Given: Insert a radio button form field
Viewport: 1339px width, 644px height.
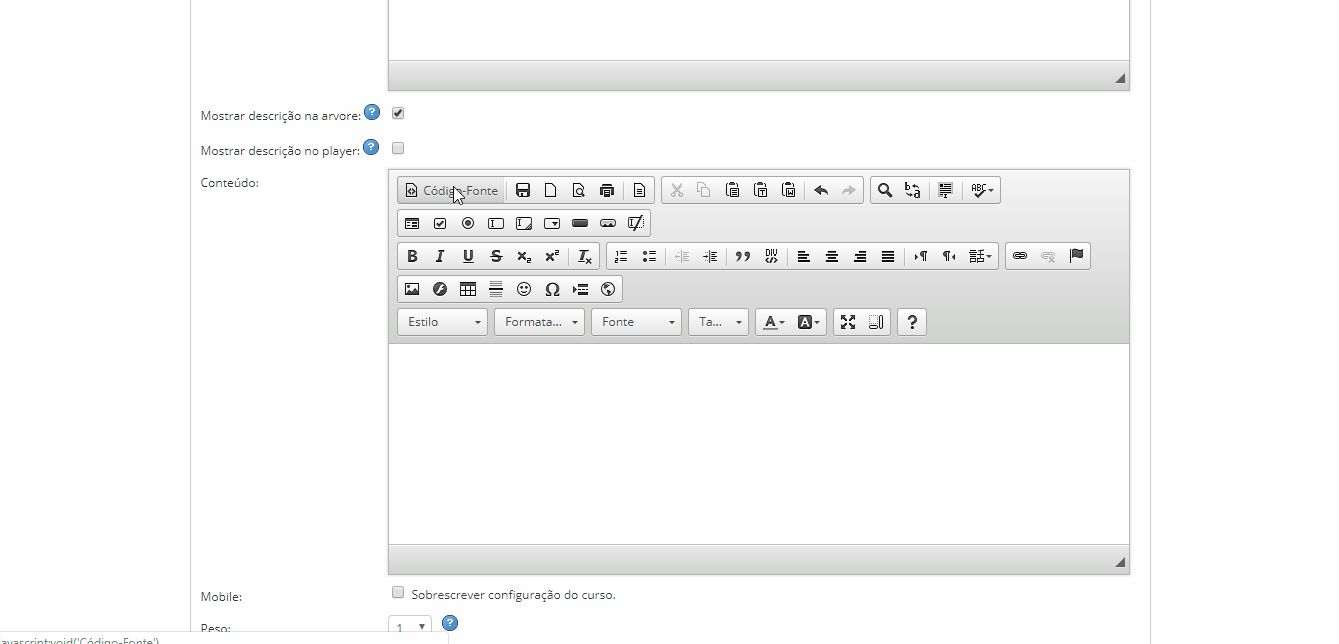Looking at the screenshot, I should [468, 223].
